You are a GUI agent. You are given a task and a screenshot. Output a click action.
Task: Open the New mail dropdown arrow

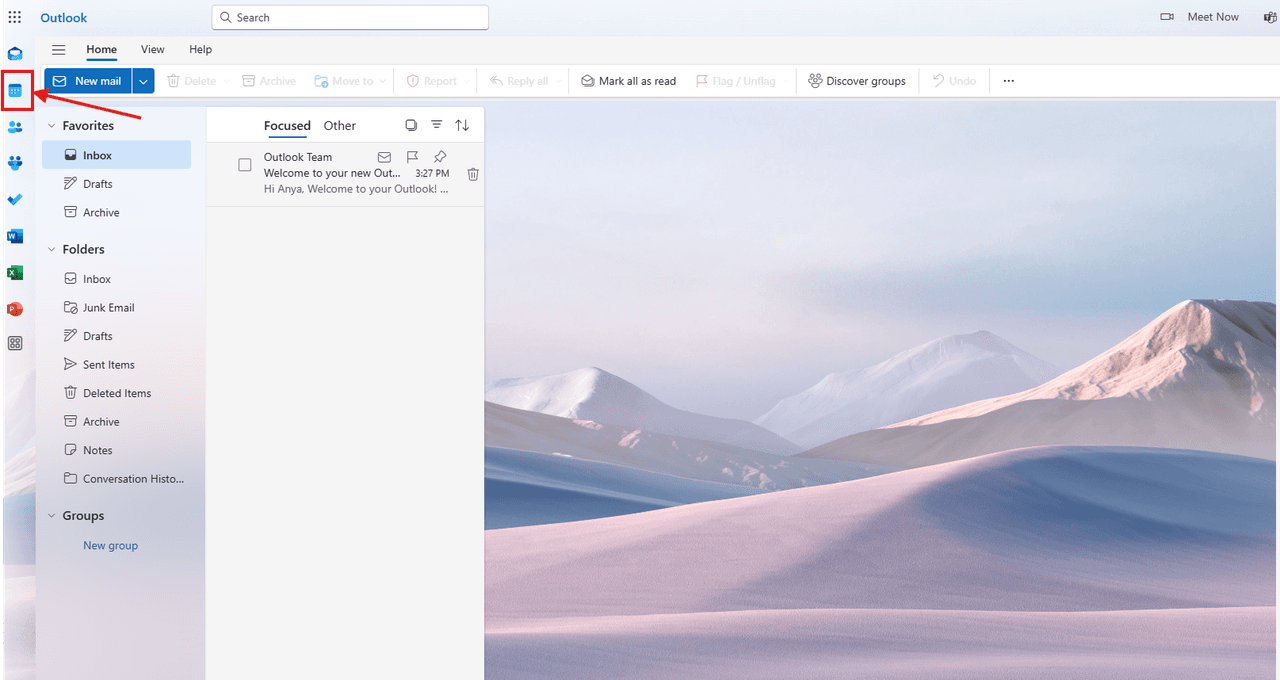tap(142, 80)
